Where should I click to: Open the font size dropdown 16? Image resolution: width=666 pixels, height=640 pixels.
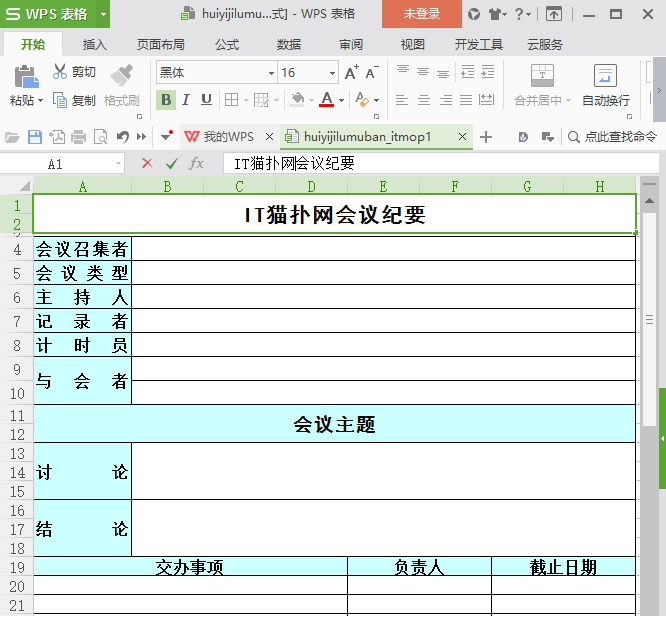pyautogui.click(x=332, y=73)
